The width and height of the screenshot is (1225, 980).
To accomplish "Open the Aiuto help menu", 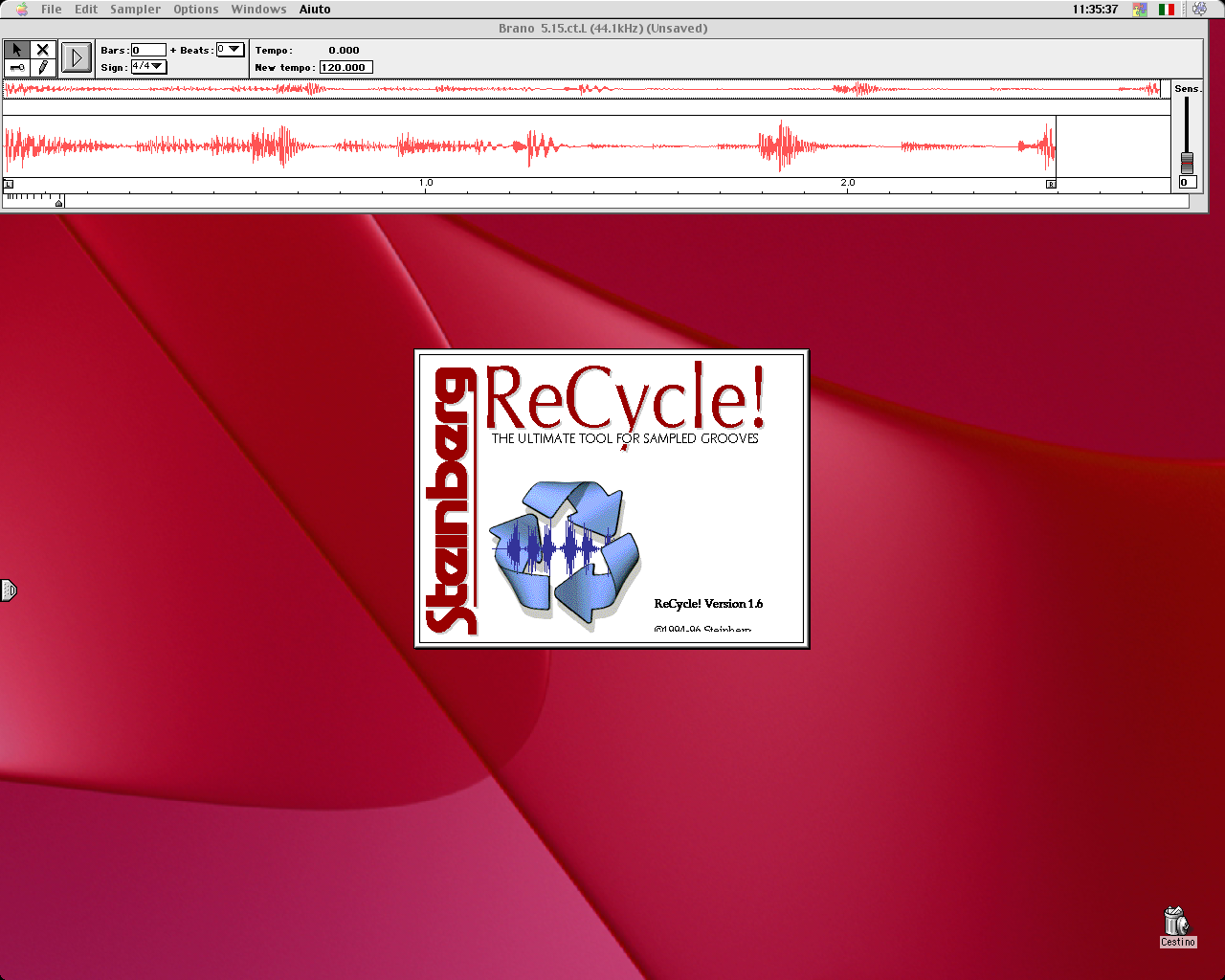I will coord(315,9).
